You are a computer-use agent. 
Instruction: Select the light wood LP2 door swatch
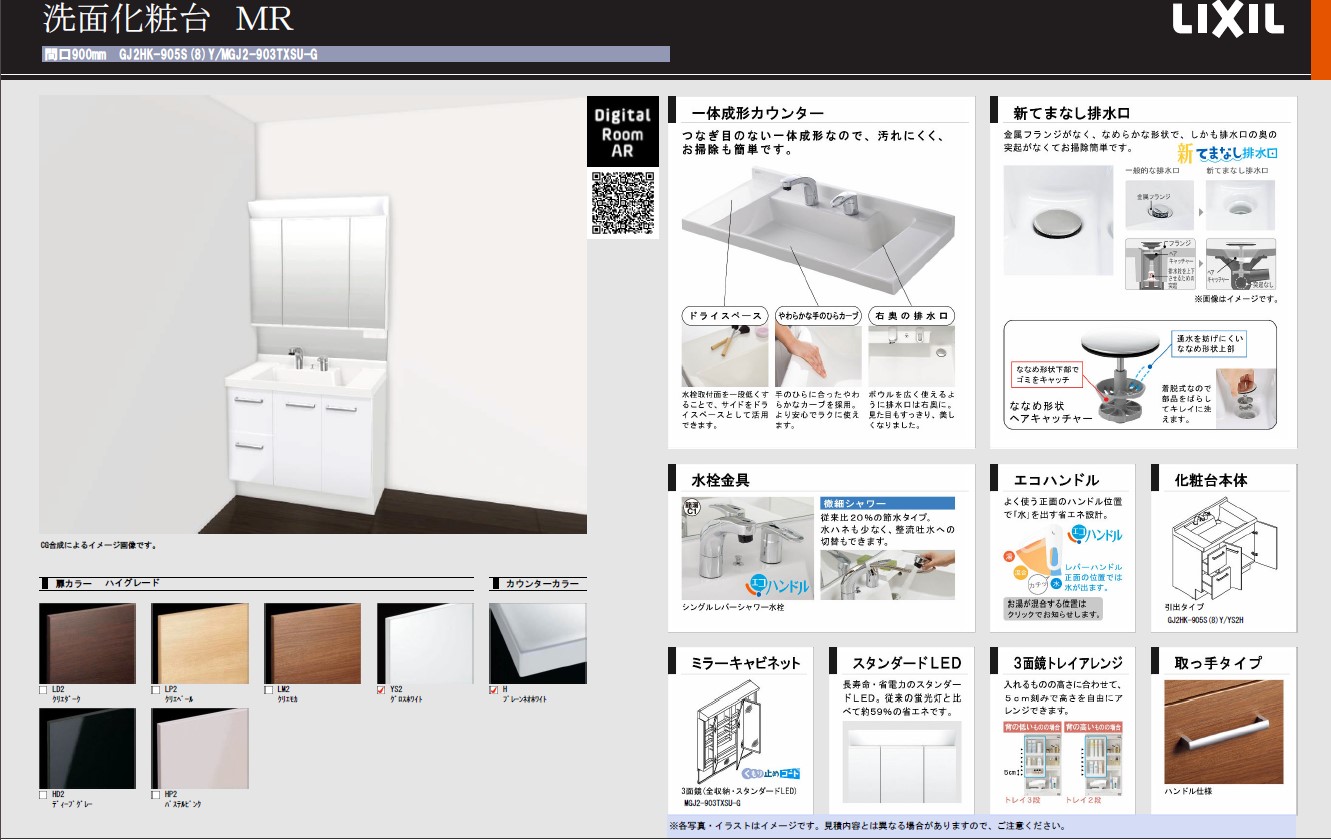point(200,643)
